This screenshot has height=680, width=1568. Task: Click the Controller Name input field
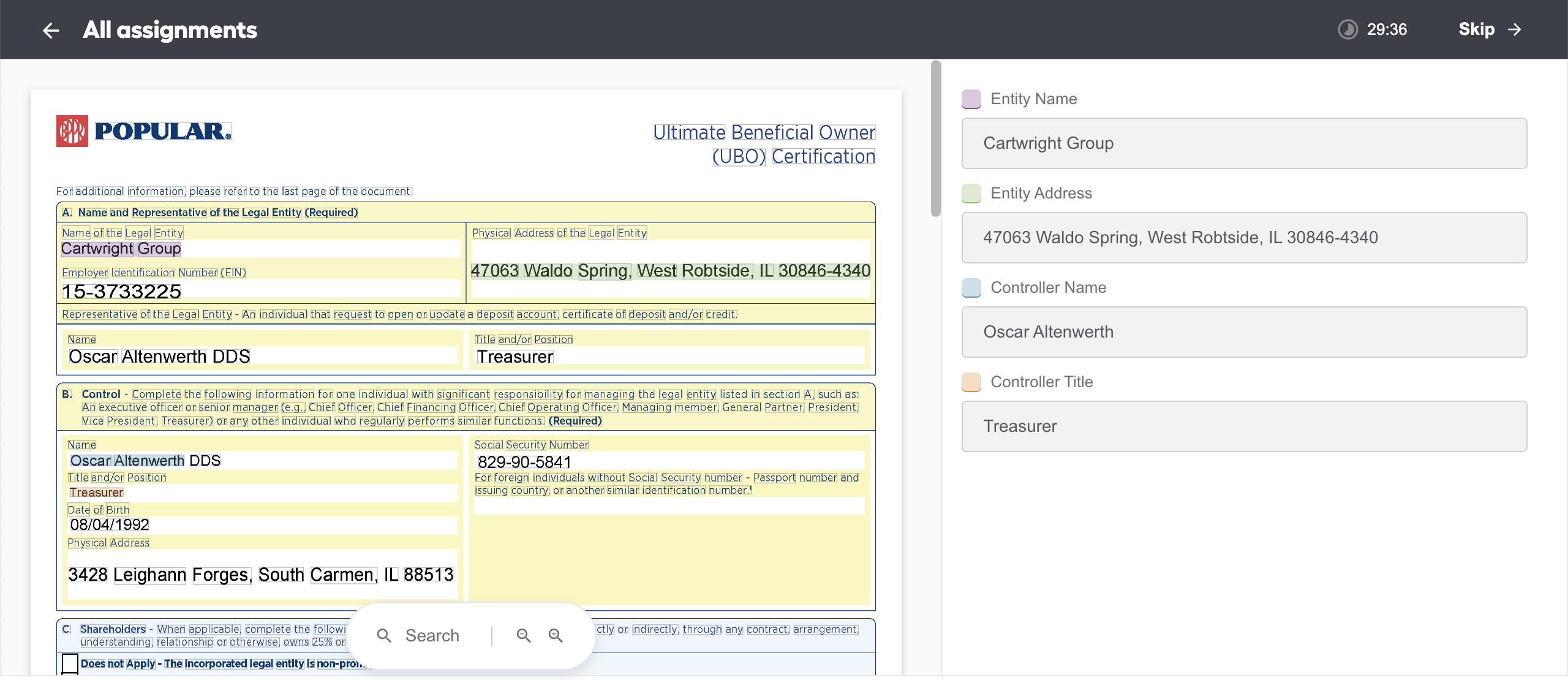[1244, 332]
